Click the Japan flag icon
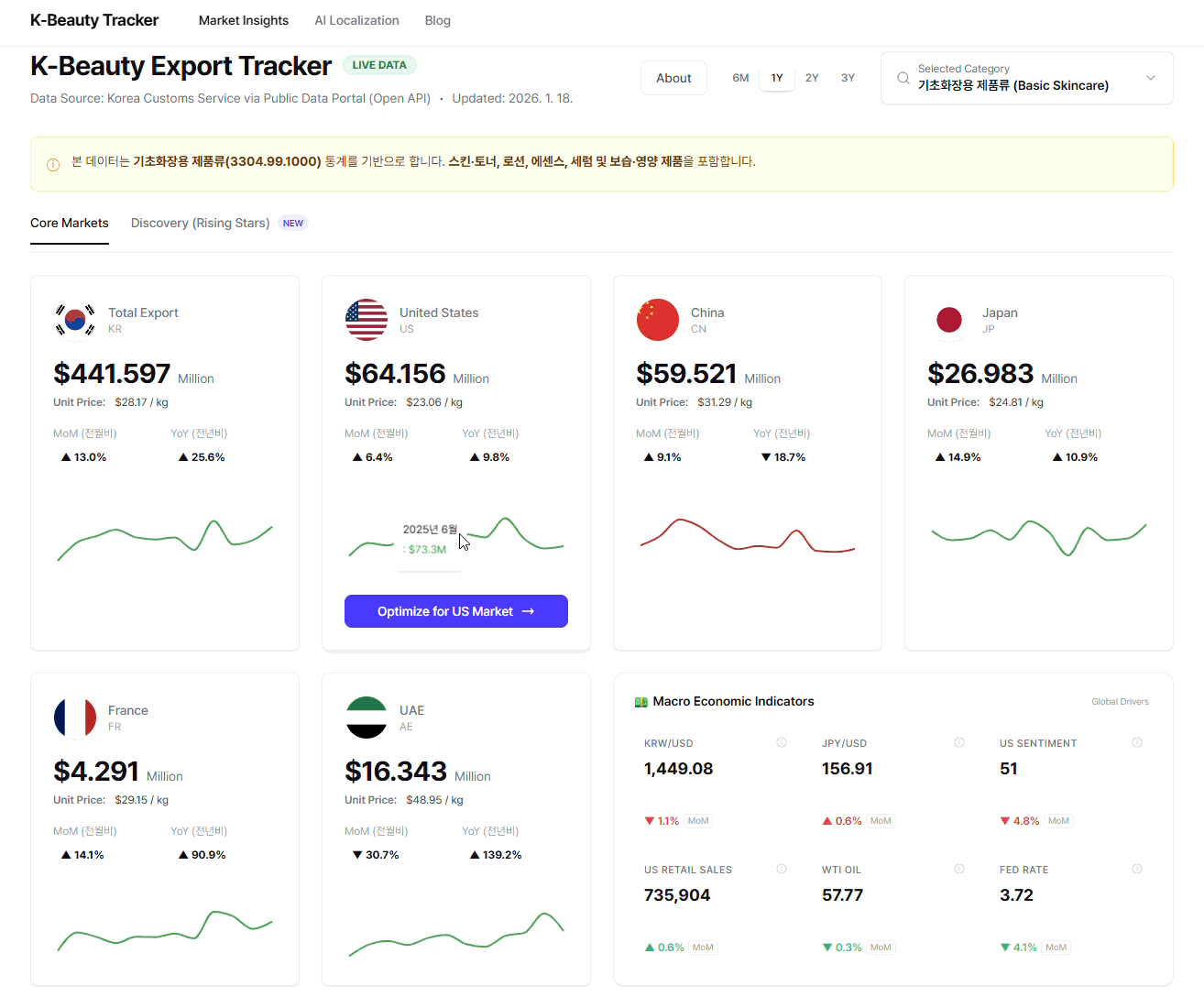Screen dimensions: 1204x997 pos(949,320)
